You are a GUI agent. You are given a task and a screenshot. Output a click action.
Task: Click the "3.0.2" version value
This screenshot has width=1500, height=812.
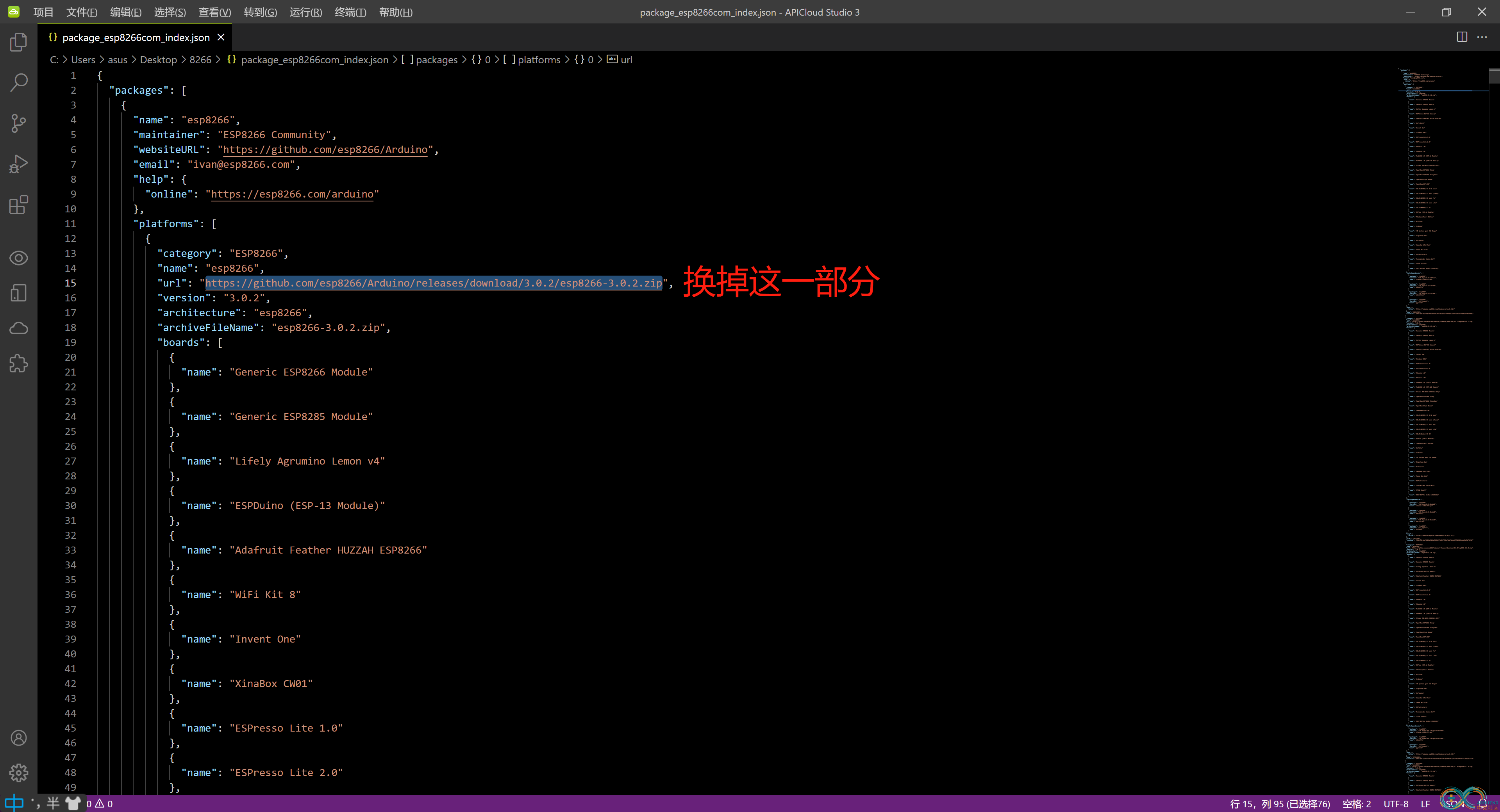click(244, 298)
